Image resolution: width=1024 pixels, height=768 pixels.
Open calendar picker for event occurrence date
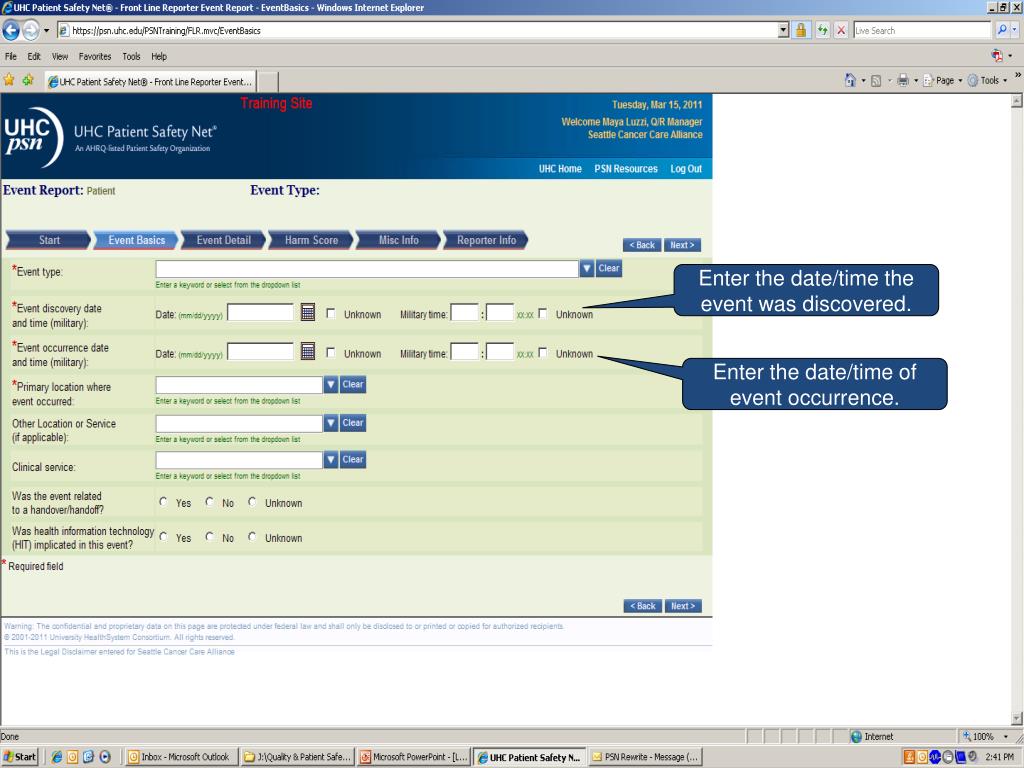pyautogui.click(x=308, y=351)
